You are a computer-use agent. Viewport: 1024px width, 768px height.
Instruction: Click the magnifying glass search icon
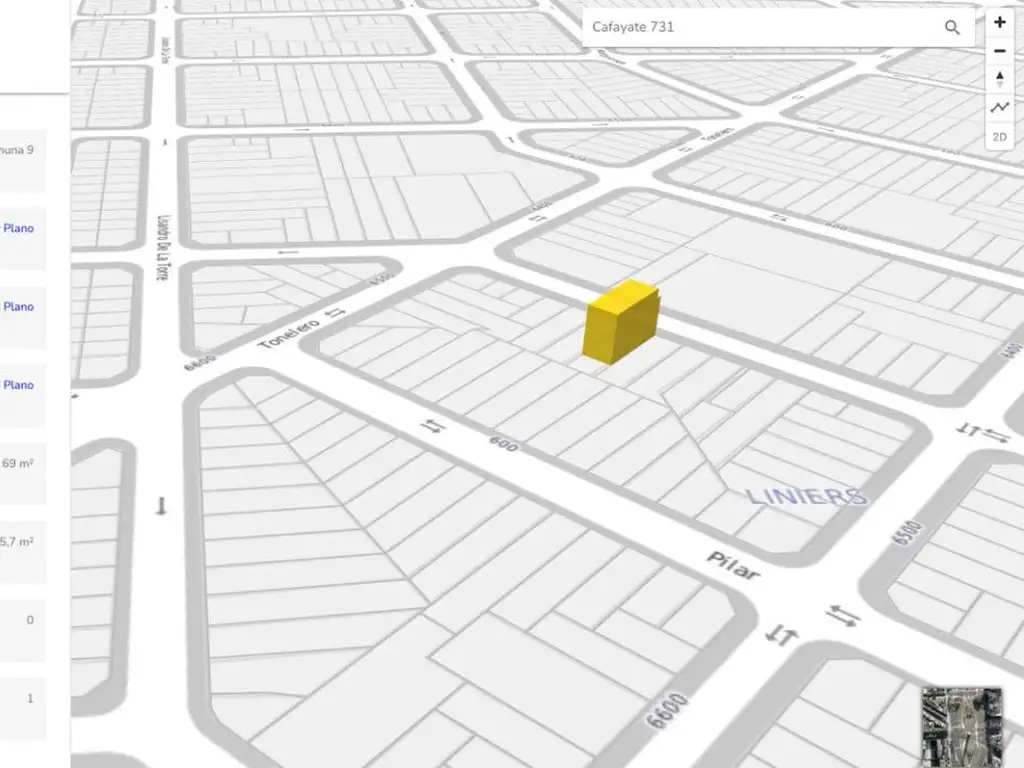[x=952, y=27]
